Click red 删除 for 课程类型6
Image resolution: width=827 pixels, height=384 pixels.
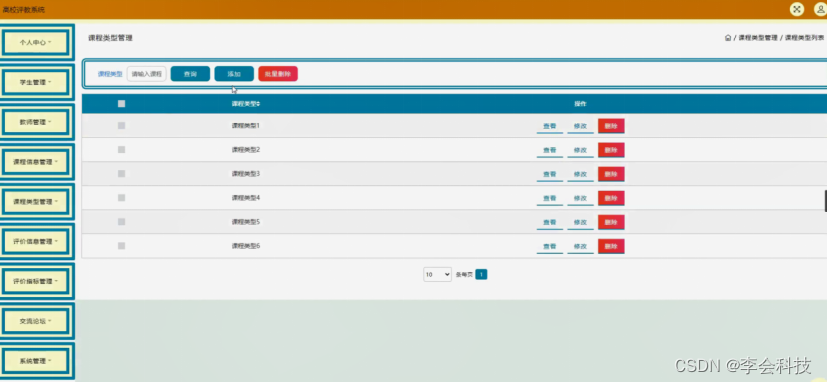[x=611, y=246]
